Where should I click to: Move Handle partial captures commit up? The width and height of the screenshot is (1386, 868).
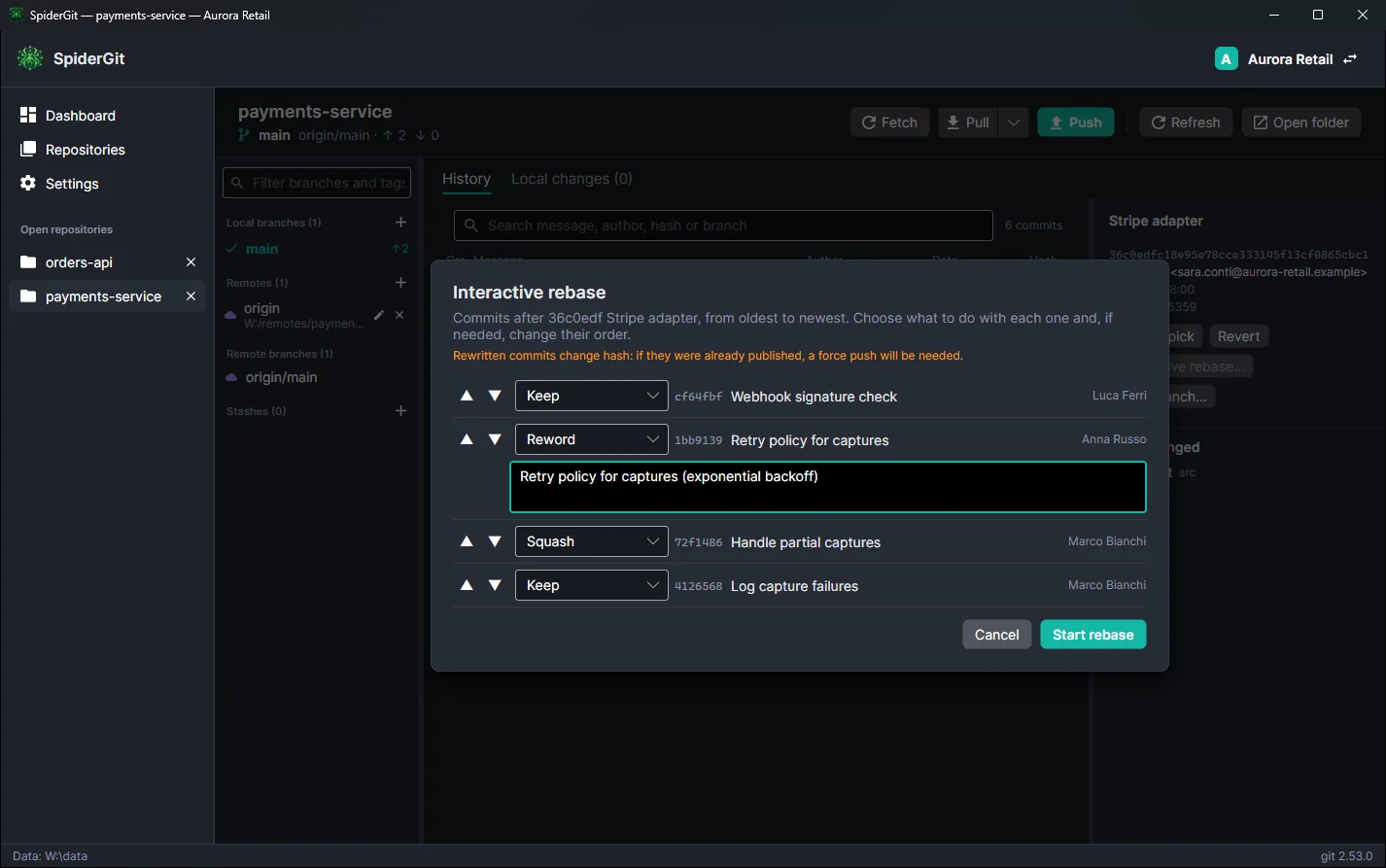467,541
